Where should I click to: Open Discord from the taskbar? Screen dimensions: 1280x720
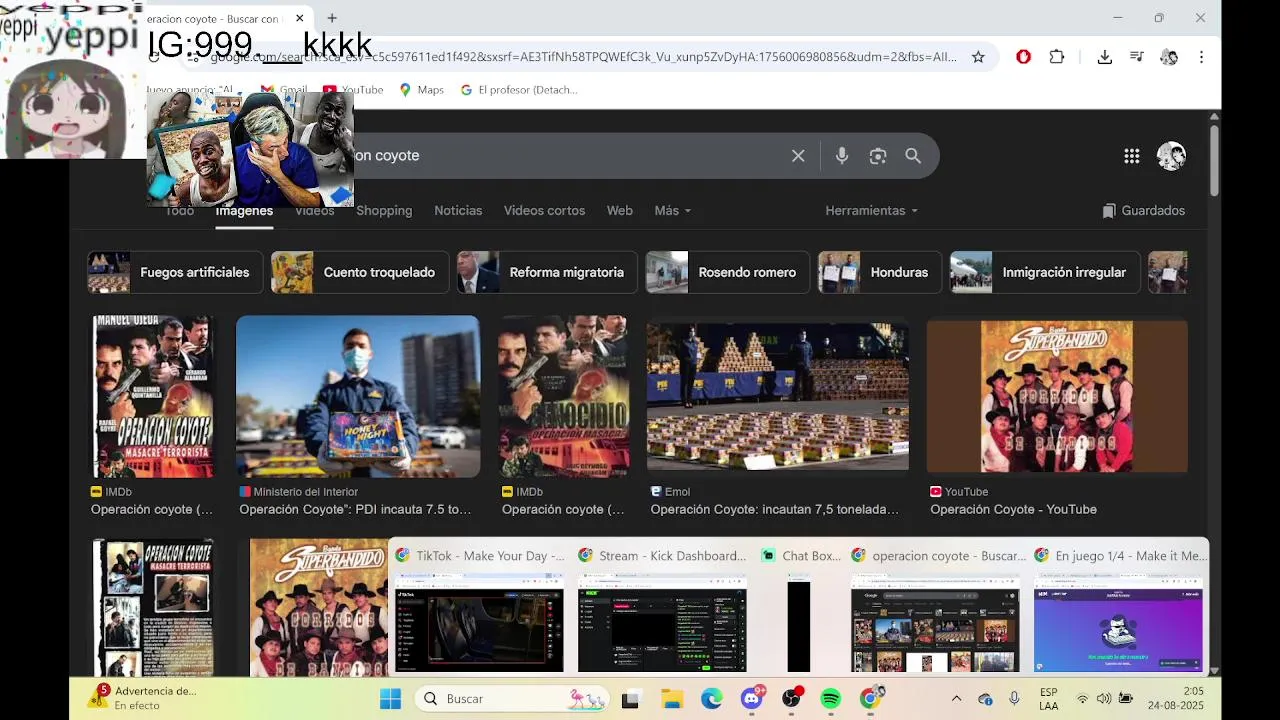[x=752, y=699]
